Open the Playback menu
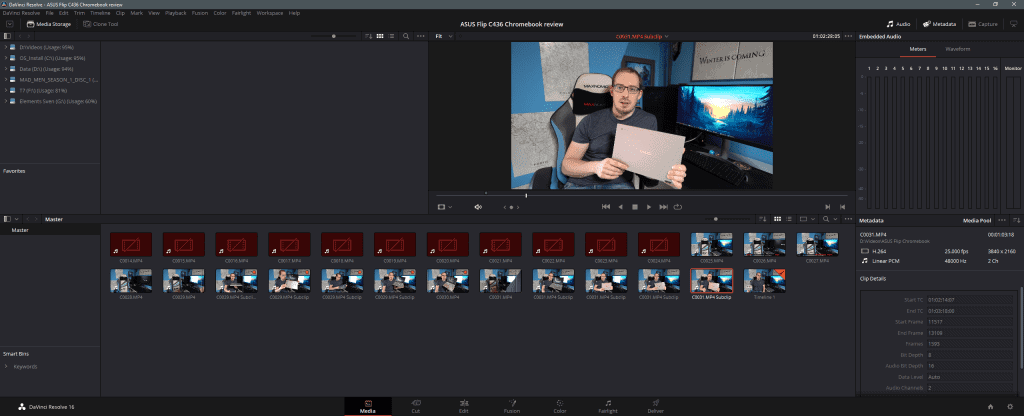The image size is (1024, 416). click(176, 13)
